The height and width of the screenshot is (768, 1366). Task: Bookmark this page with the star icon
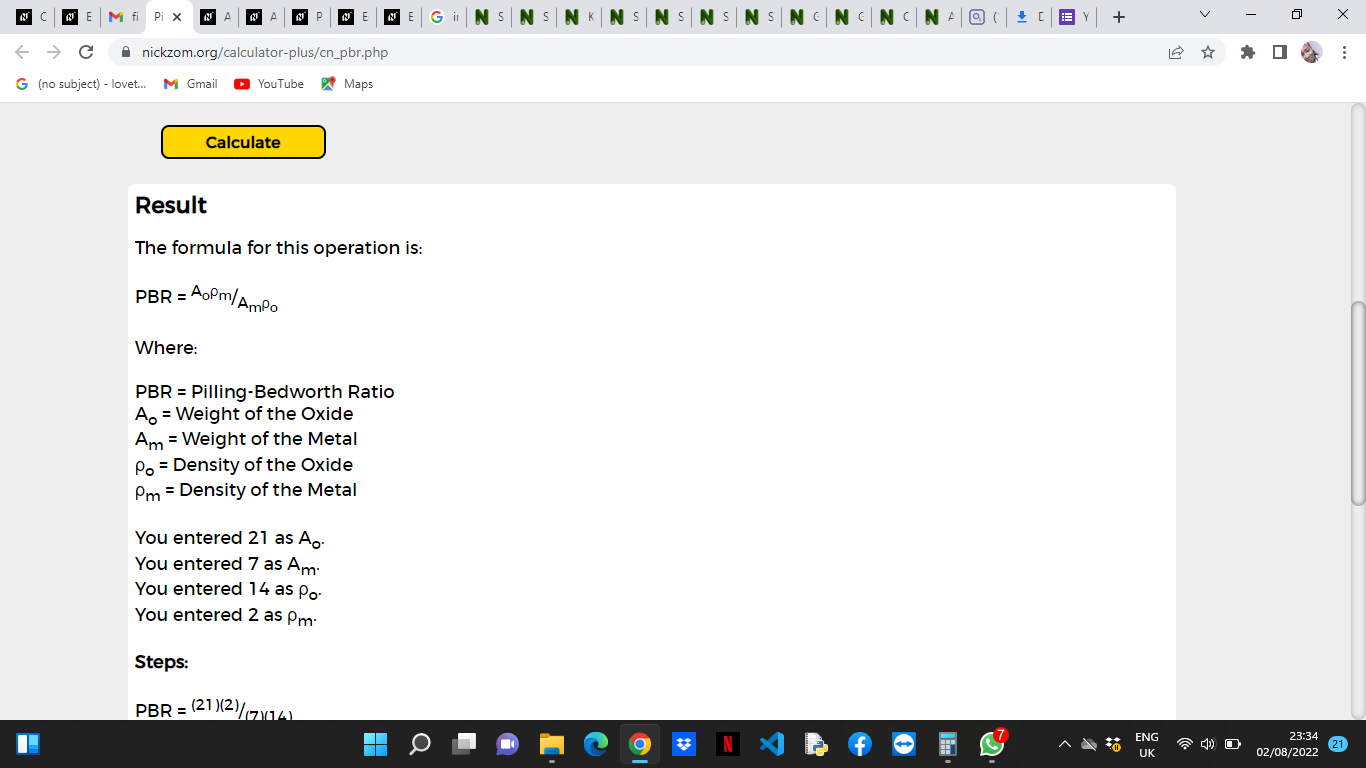click(x=1208, y=52)
